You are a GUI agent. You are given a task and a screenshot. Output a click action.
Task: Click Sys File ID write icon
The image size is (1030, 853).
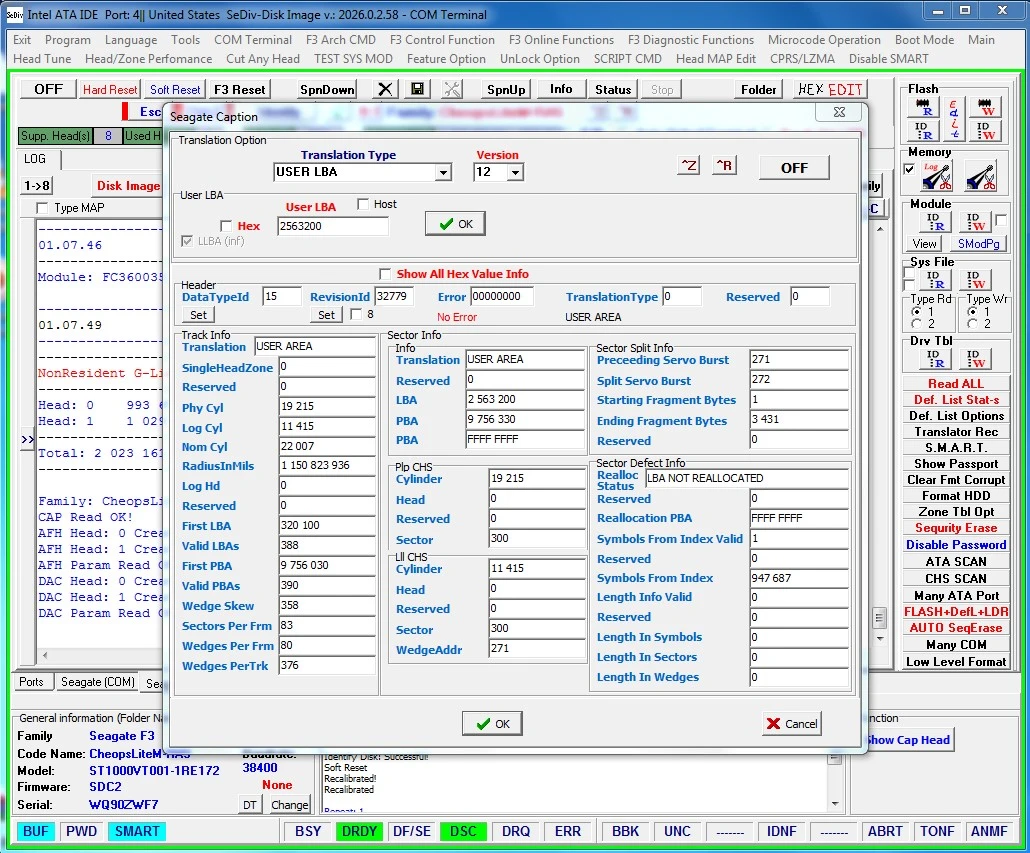pos(975,280)
